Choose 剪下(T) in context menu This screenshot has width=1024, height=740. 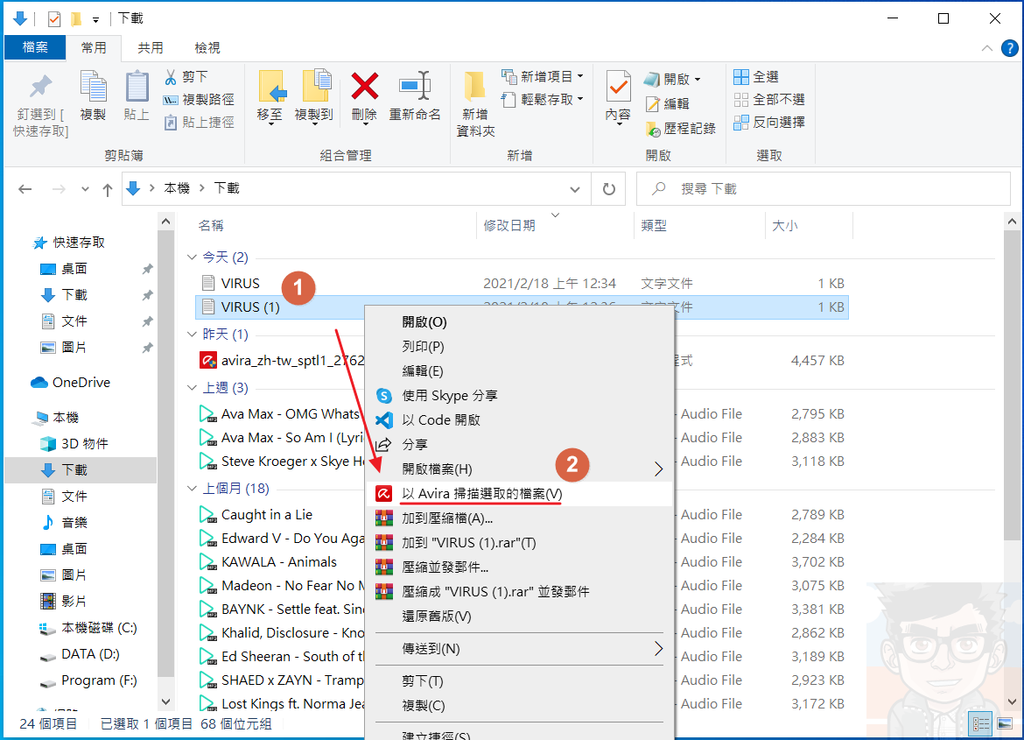click(x=519, y=681)
